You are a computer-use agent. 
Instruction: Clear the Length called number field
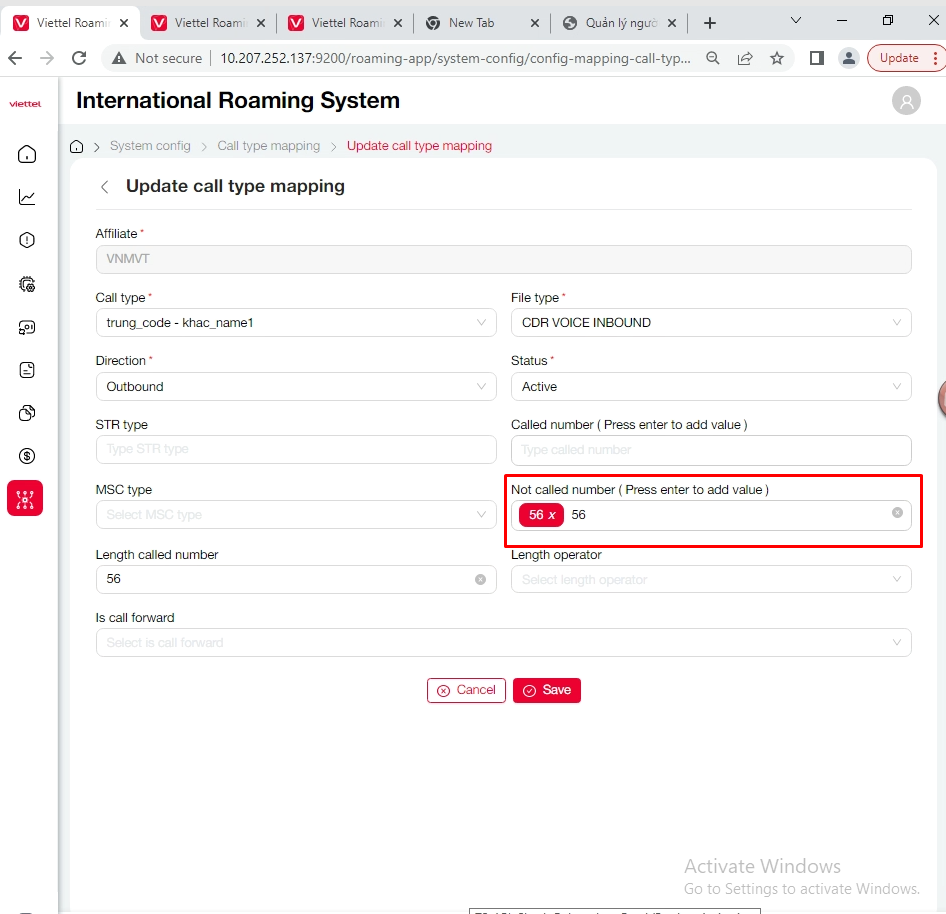click(x=480, y=580)
